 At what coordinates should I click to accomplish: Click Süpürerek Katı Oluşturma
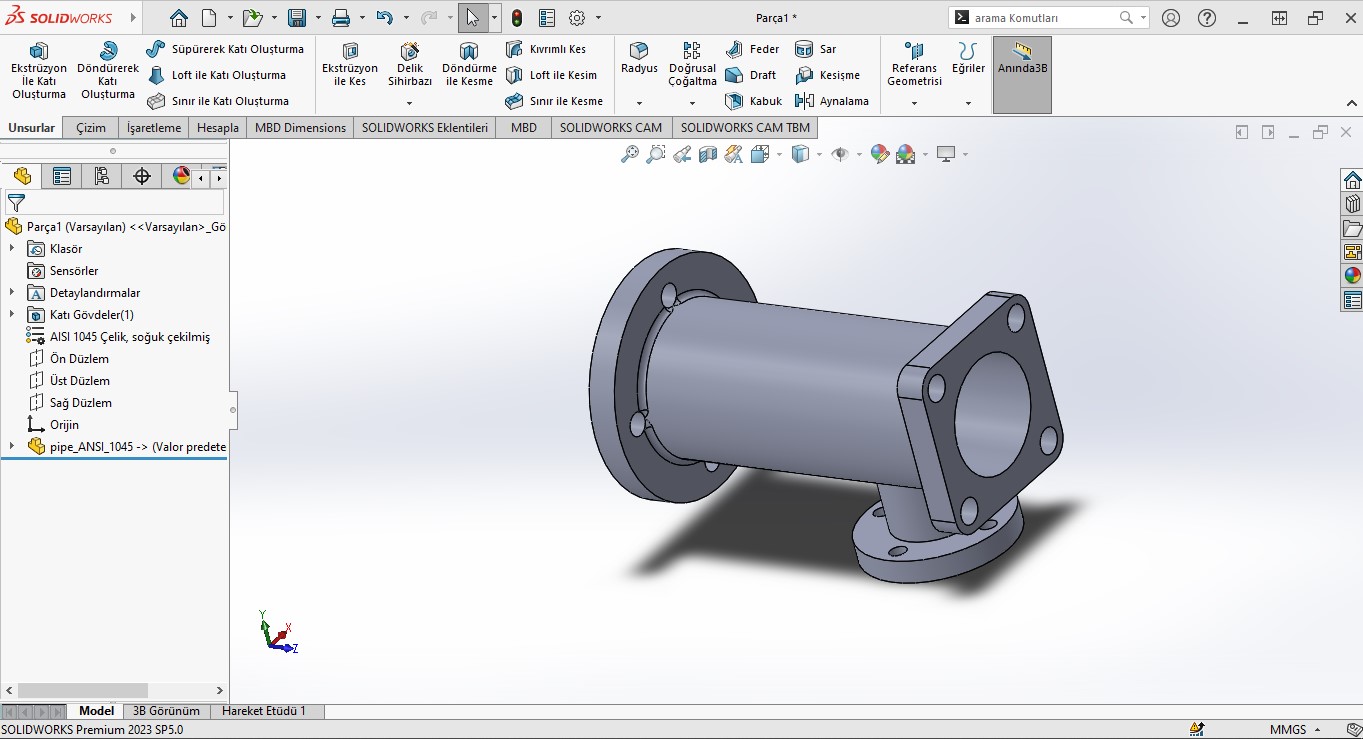click(x=225, y=49)
